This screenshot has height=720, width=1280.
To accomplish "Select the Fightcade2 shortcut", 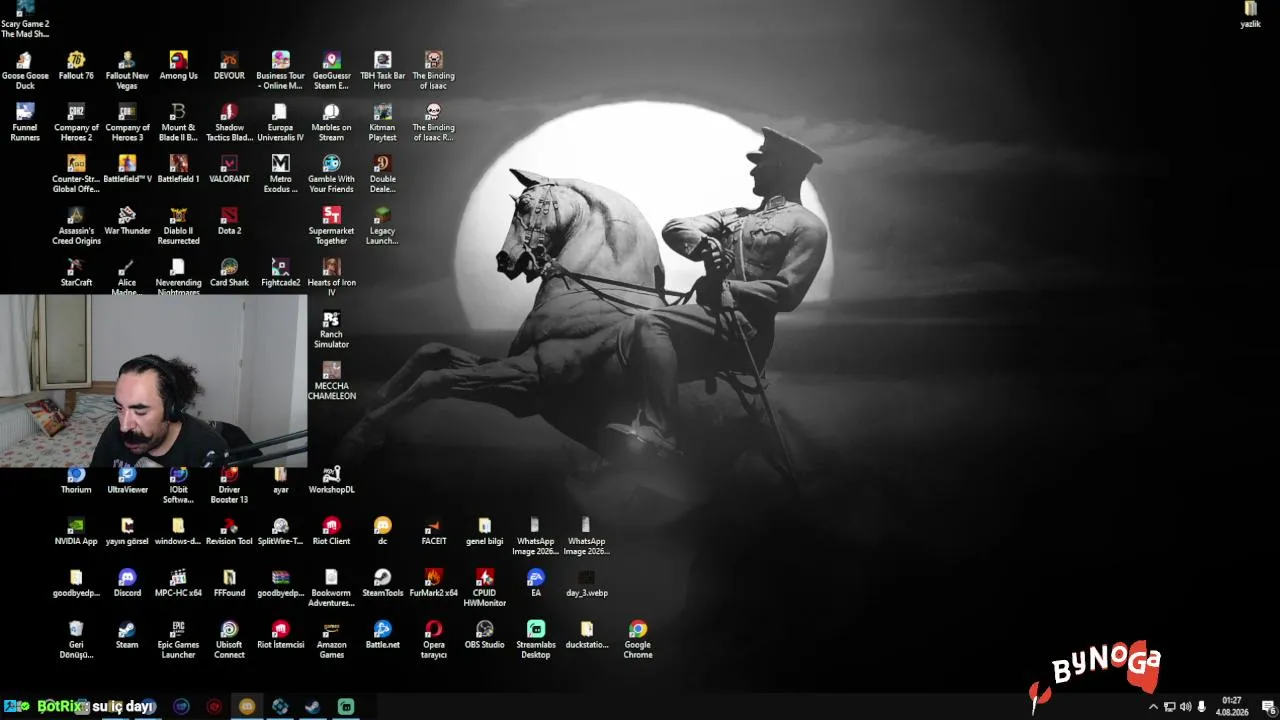I will pos(280,273).
